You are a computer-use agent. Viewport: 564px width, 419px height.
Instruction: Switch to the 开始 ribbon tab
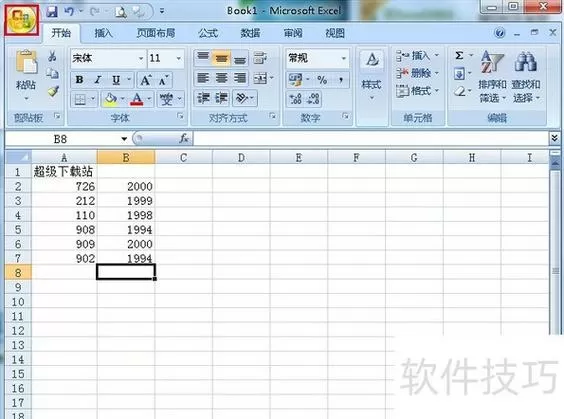tap(61, 33)
